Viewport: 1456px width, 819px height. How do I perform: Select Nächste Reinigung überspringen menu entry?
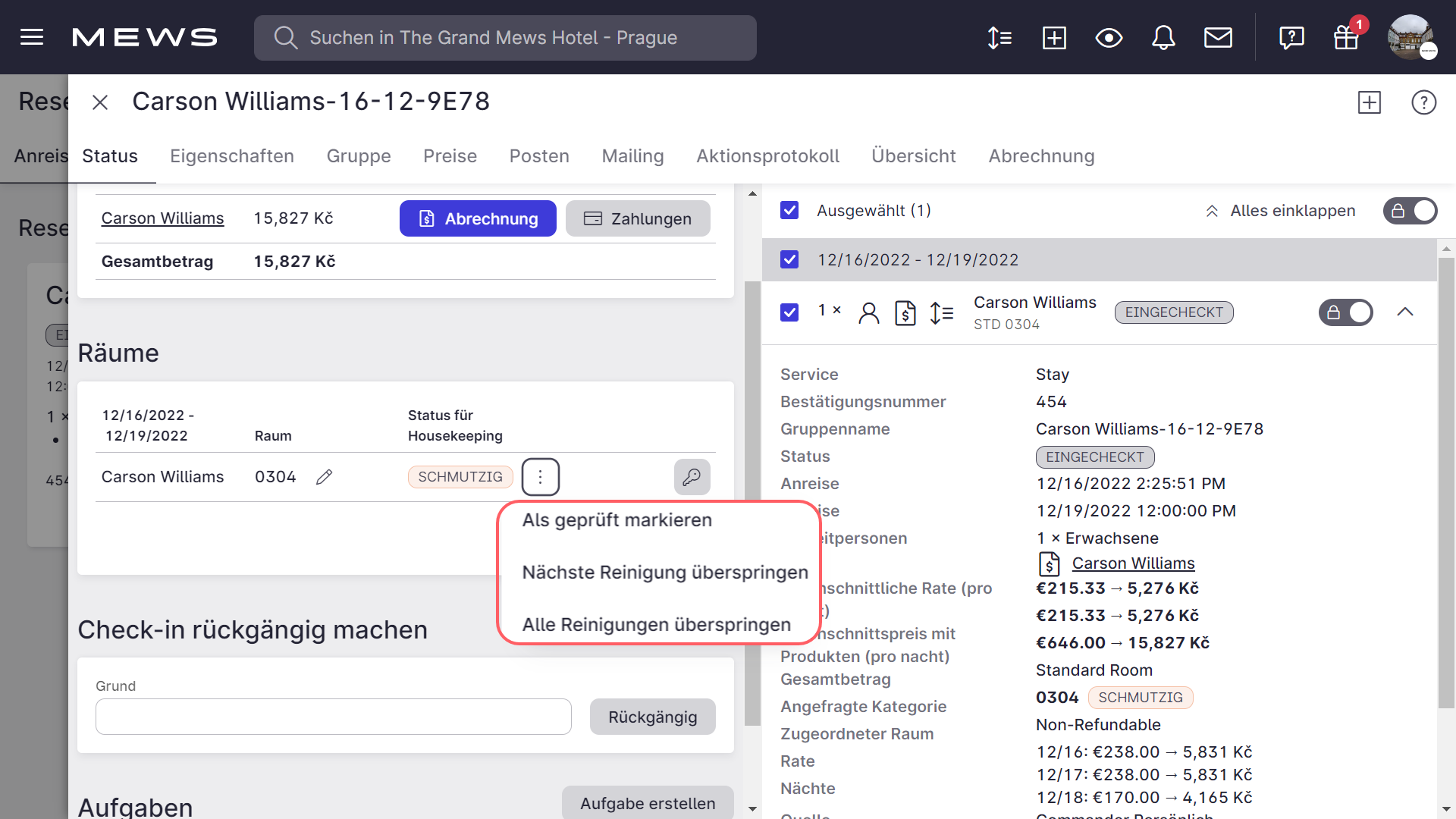pos(665,573)
